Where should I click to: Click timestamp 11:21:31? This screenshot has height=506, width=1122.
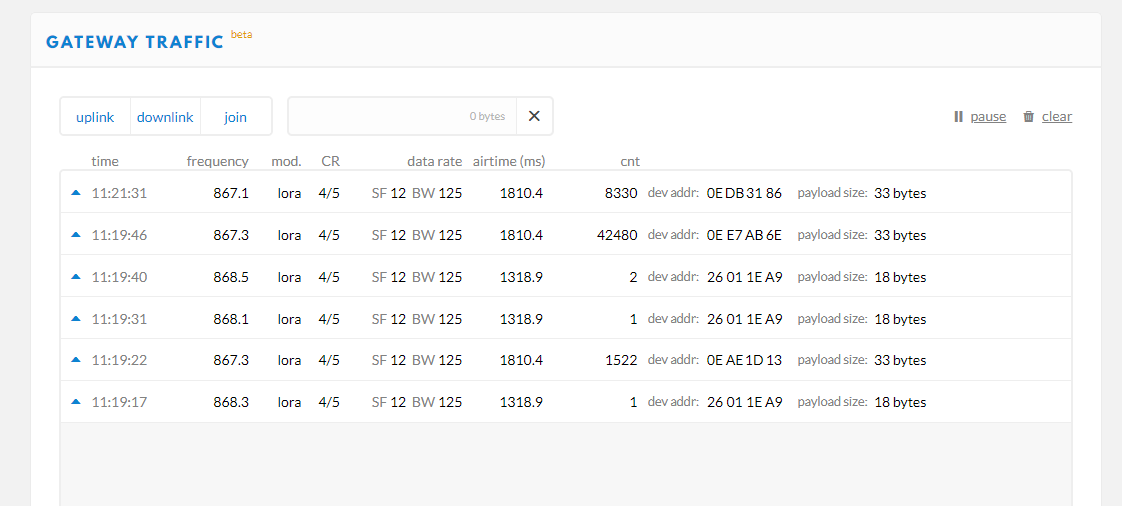tap(119, 193)
